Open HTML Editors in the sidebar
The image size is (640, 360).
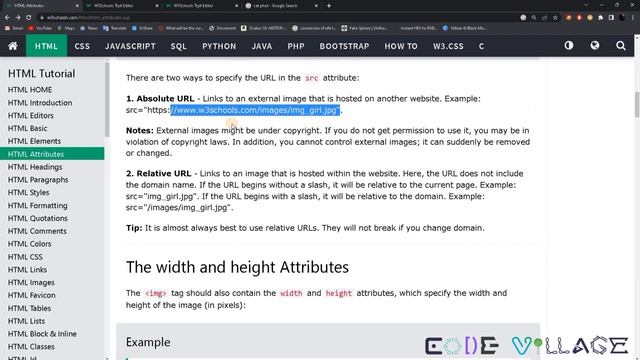coord(52,116)
